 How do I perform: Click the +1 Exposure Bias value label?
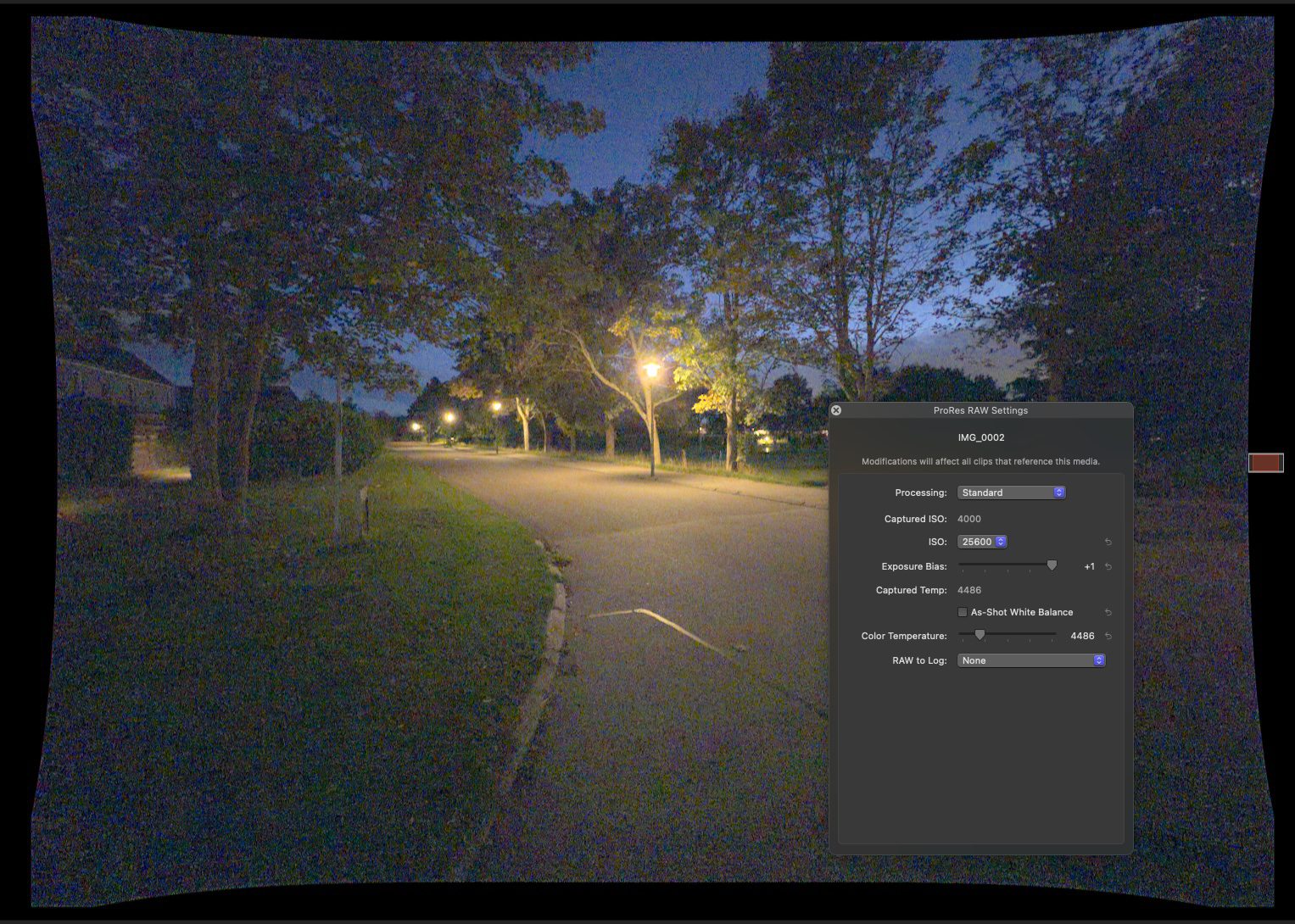point(1090,565)
